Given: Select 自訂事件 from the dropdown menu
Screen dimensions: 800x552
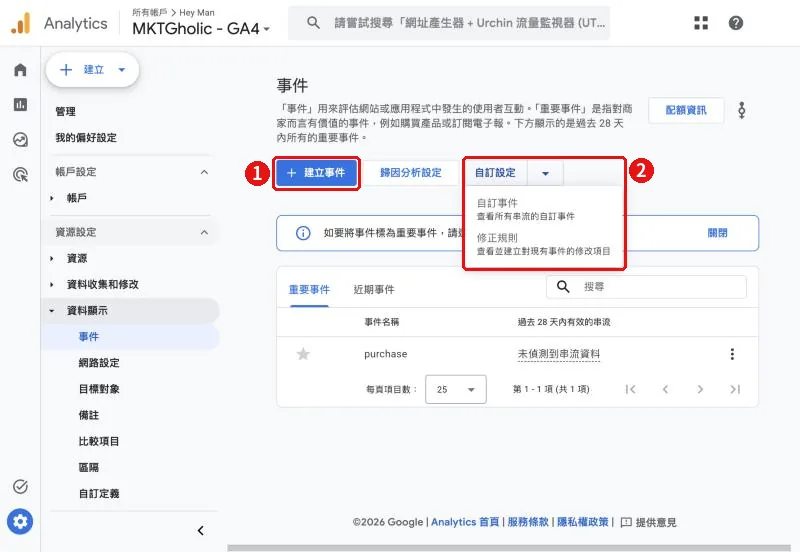Looking at the screenshot, I should click(543, 209).
